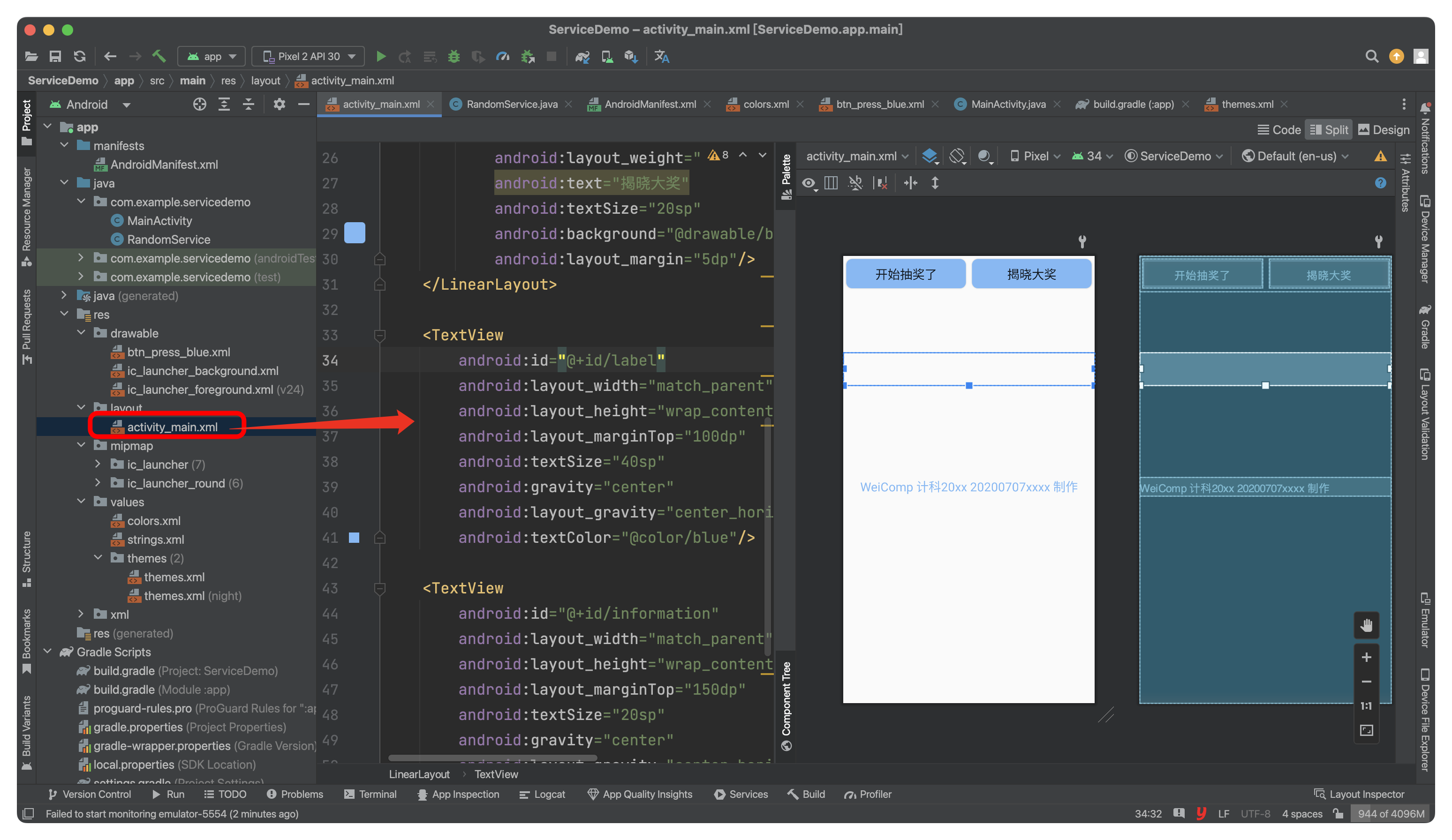Open the ServiceDemo theme dropdown
Screen dimensions: 1452x840
(1174, 156)
